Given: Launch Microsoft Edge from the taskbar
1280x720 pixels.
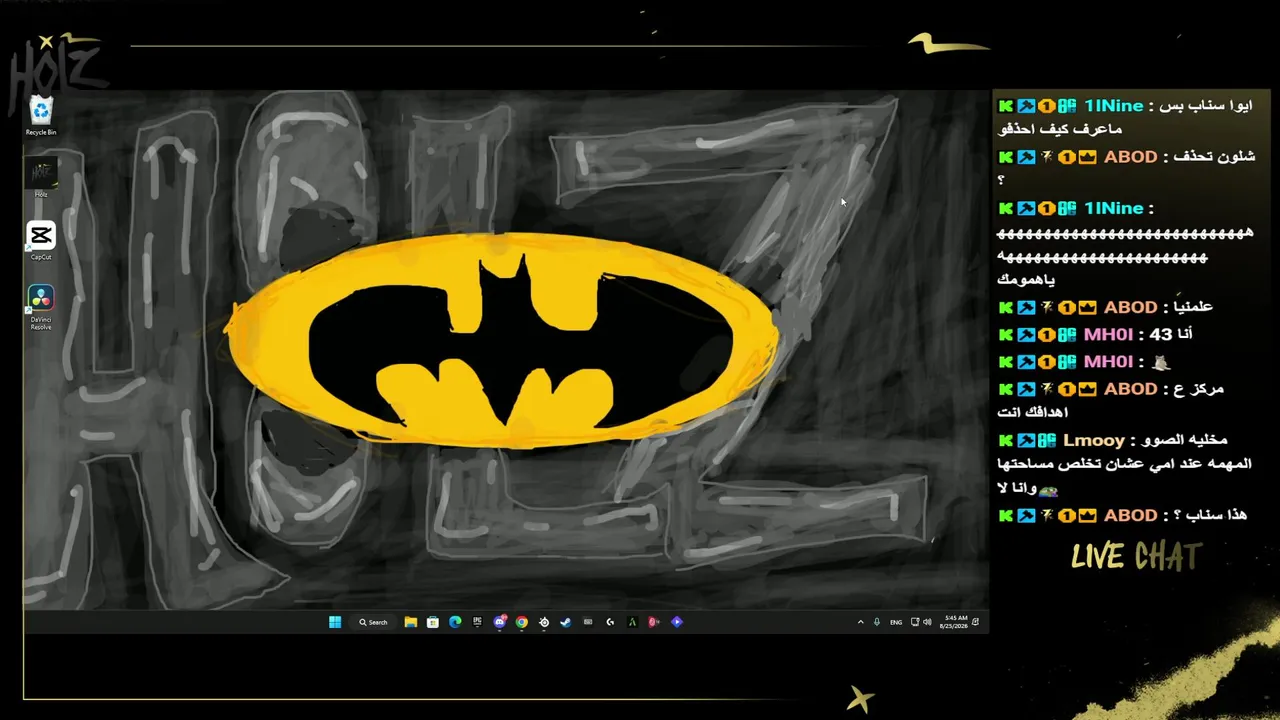Looking at the screenshot, I should 455,622.
